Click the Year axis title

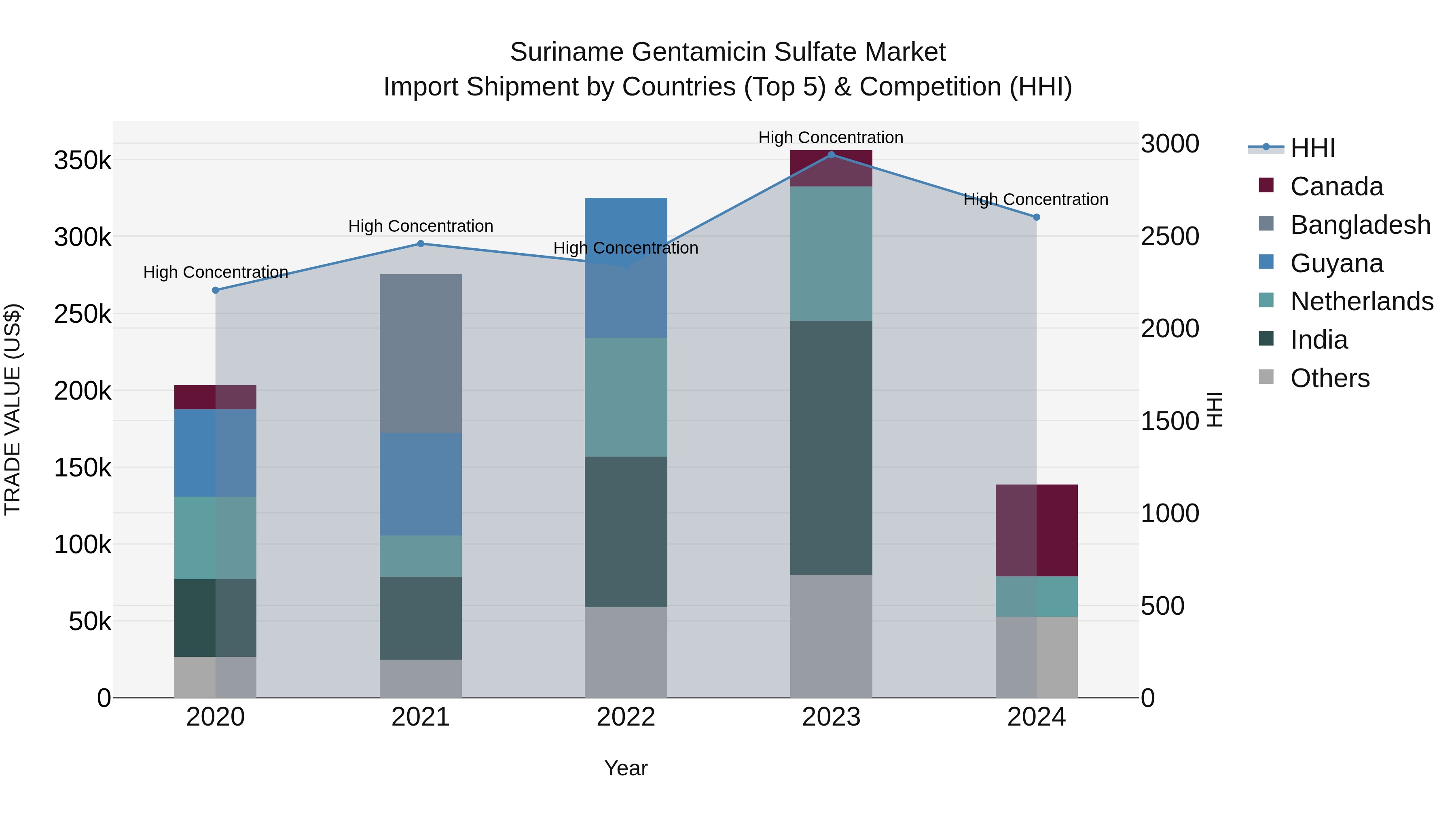pos(626,768)
